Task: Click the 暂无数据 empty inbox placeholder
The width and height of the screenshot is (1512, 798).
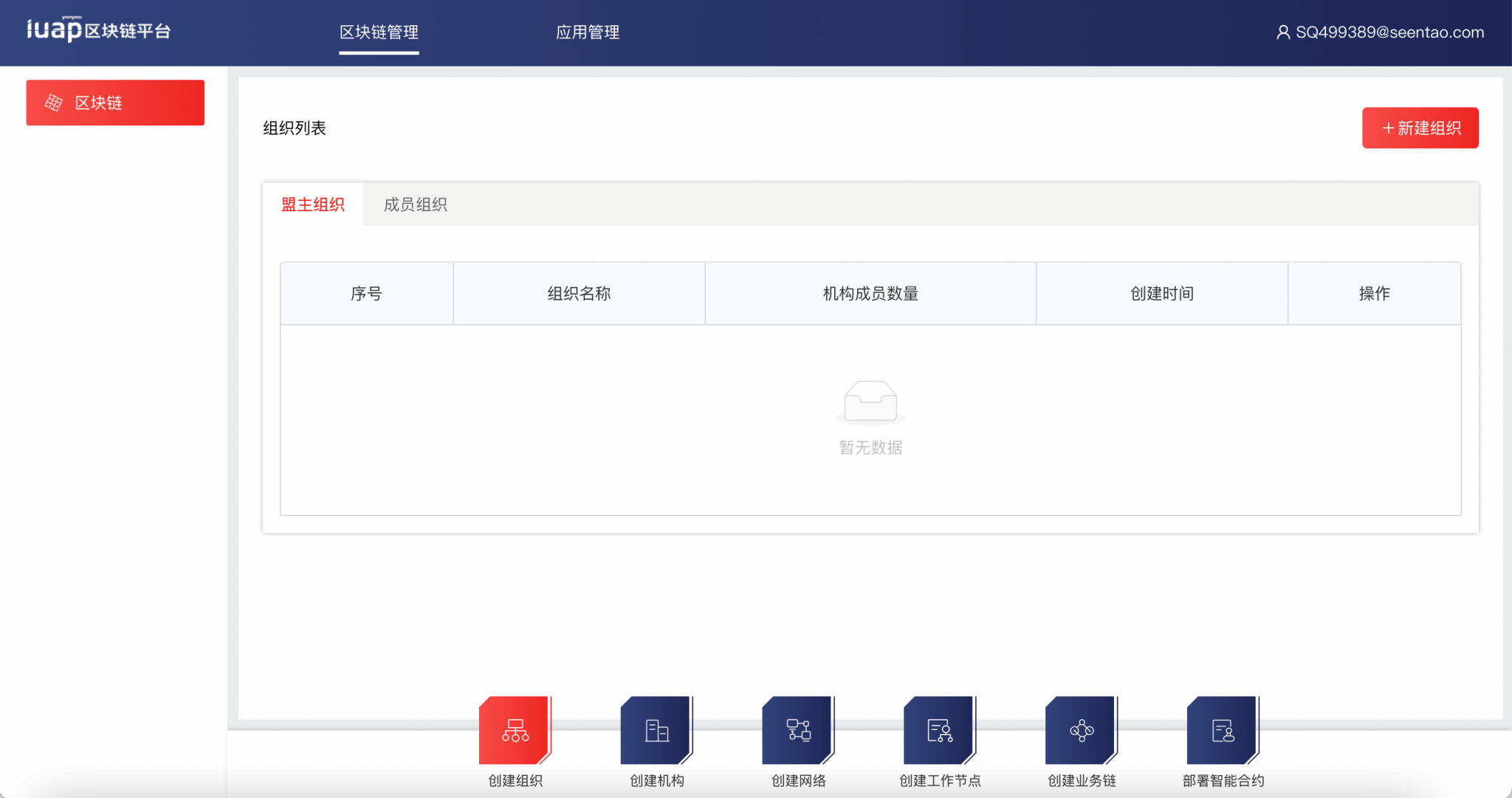Action: click(x=870, y=403)
